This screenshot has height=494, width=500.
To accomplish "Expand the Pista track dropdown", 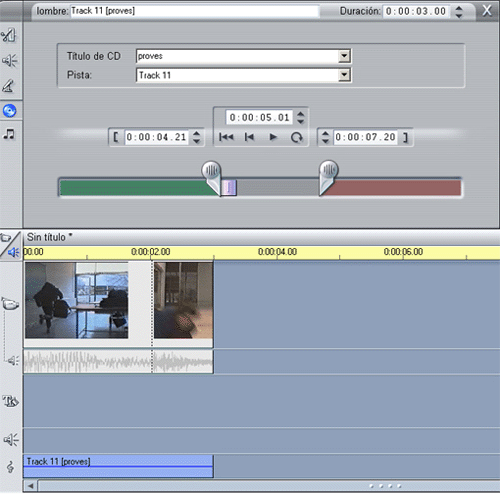I will pyautogui.click(x=344, y=75).
